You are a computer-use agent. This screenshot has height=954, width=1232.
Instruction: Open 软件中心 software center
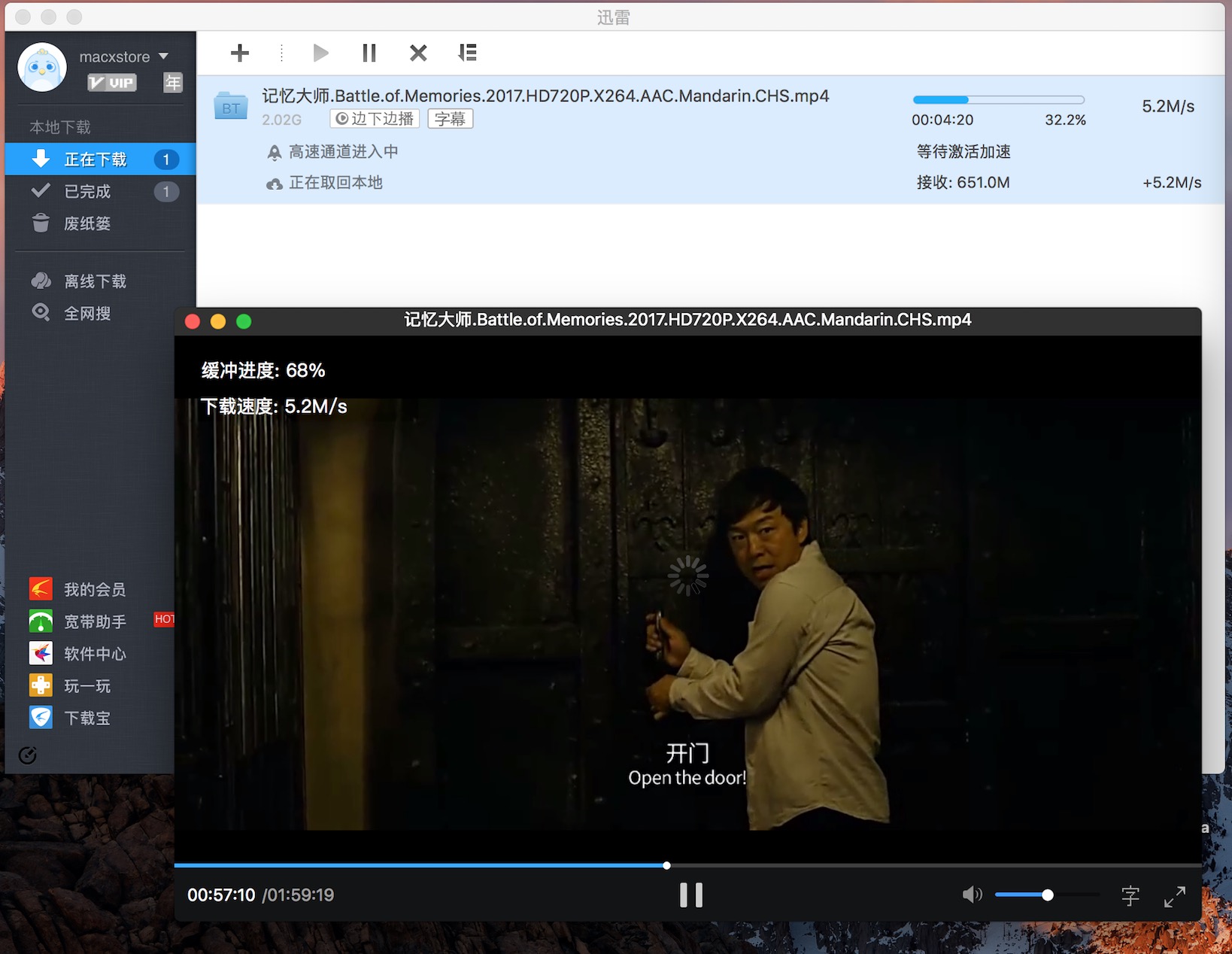click(x=90, y=654)
